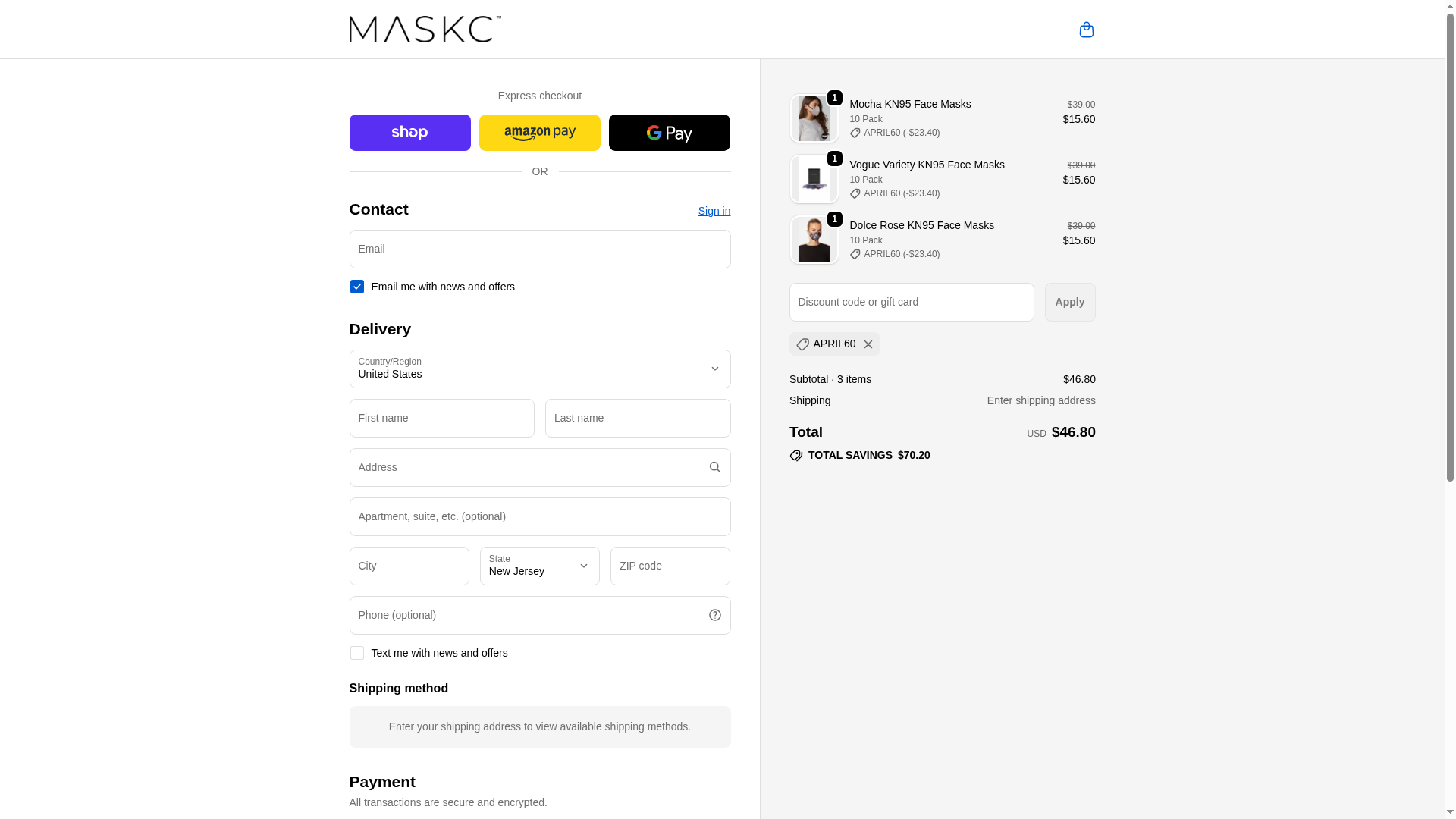Viewport: 1456px width, 819px height.
Task: Focus the Email input field
Action: click(539, 249)
